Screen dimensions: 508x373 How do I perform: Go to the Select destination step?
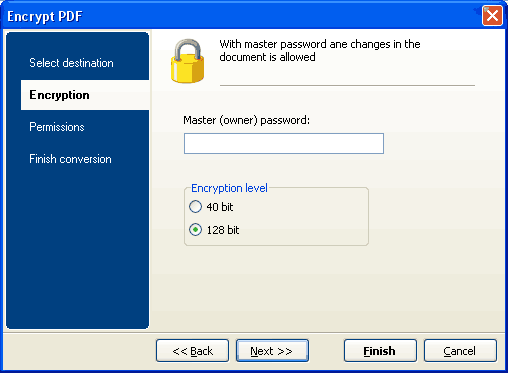[71, 63]
